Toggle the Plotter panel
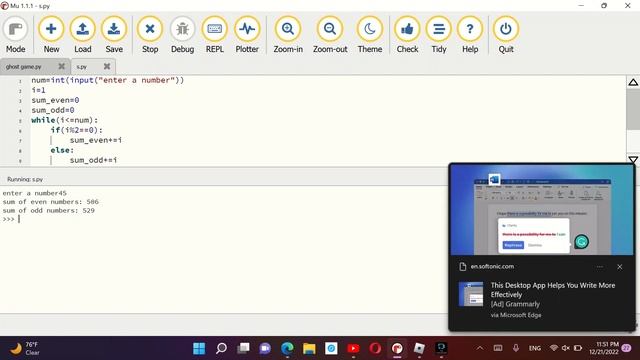The width and height of the screenshot is (640, 360). coord(247,35)
